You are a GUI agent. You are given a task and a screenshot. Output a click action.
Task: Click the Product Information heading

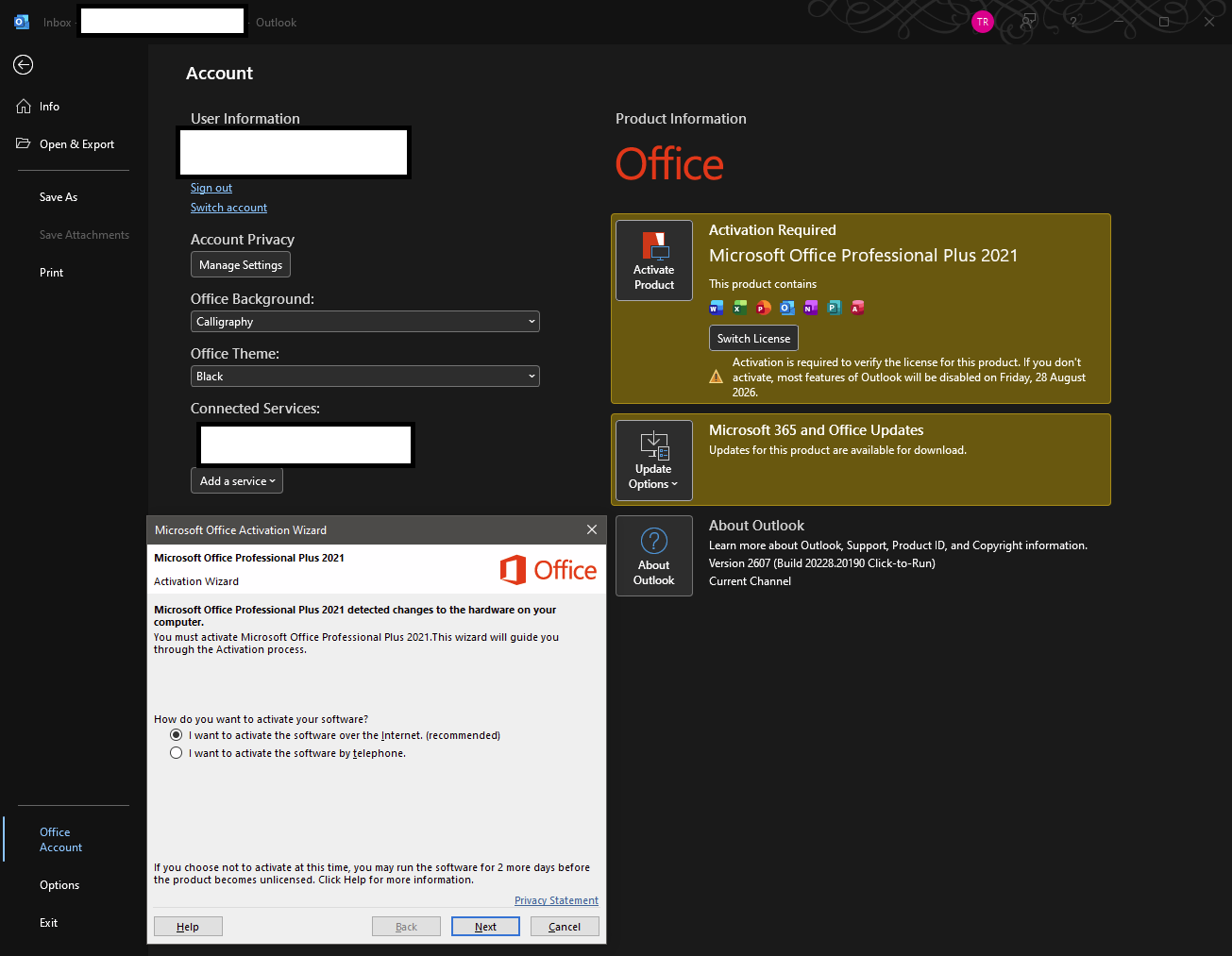pyautogui.click(x=681, y=119)
